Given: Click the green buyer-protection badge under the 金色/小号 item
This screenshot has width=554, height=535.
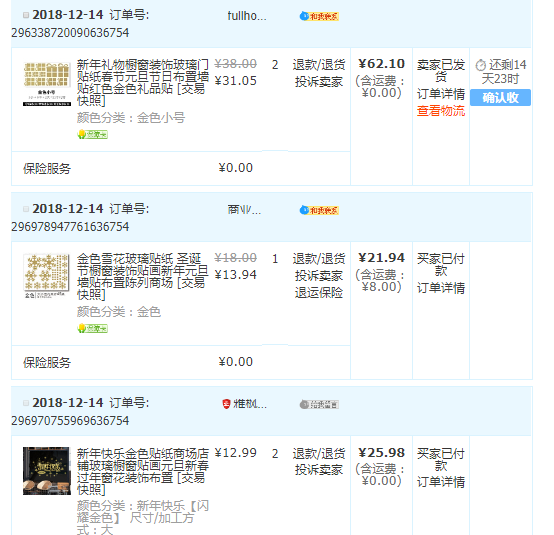Looking at the screenshot, I should (93, 134).
